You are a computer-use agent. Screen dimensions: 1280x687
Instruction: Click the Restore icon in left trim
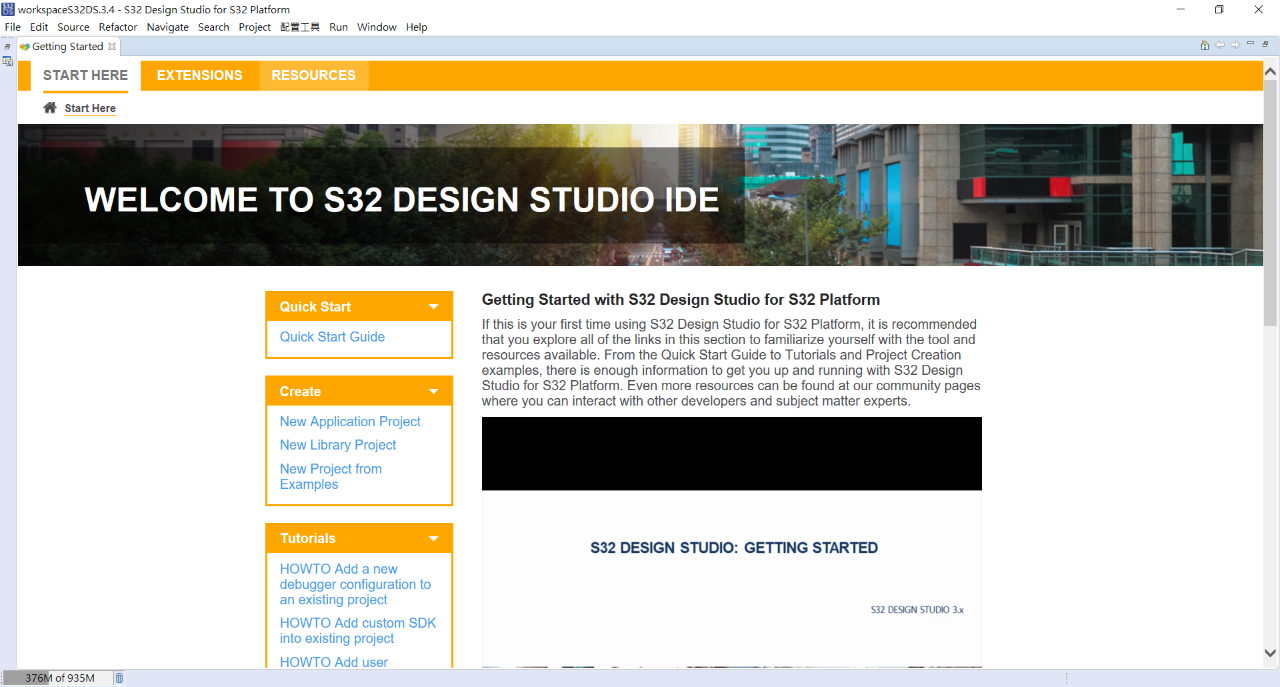coord(8,46)
